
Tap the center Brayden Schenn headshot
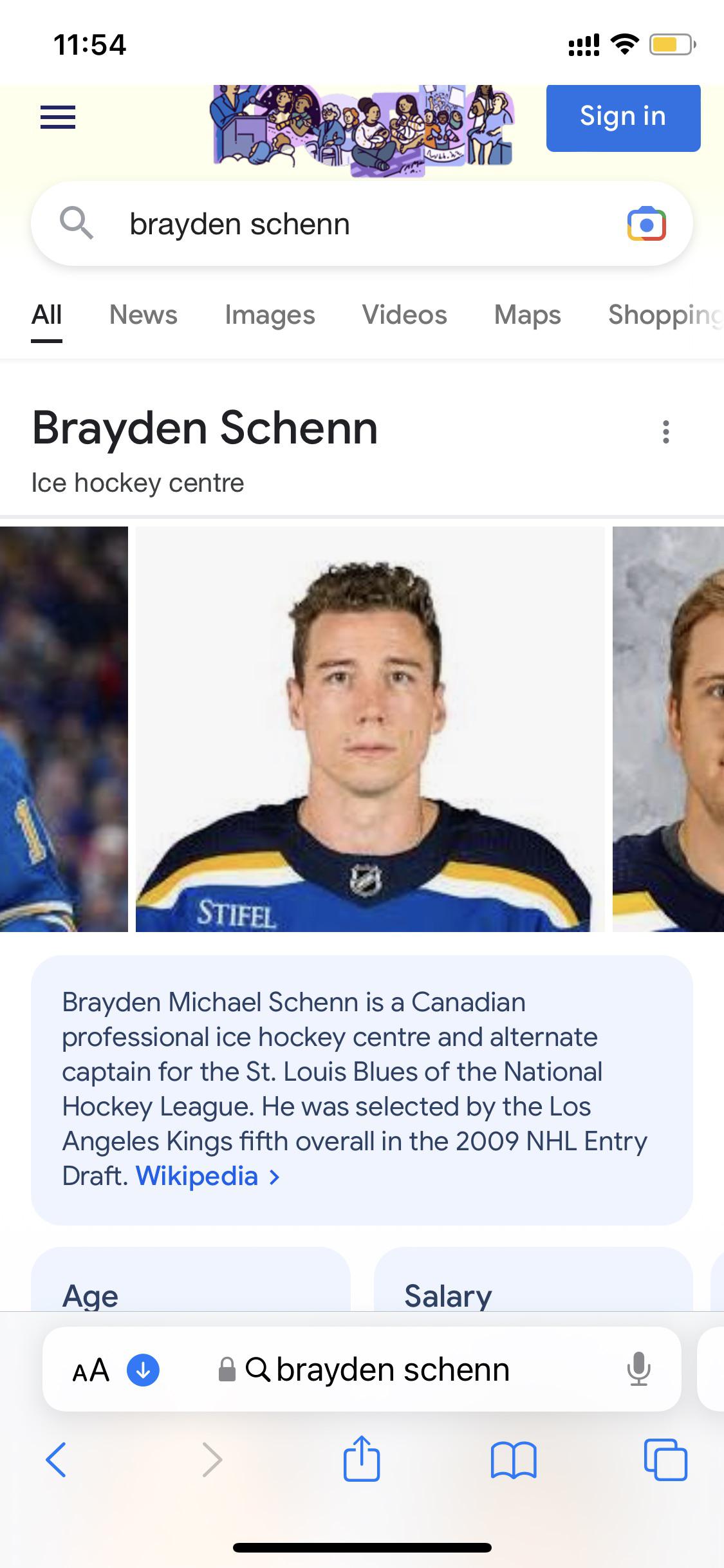[370, 729]
